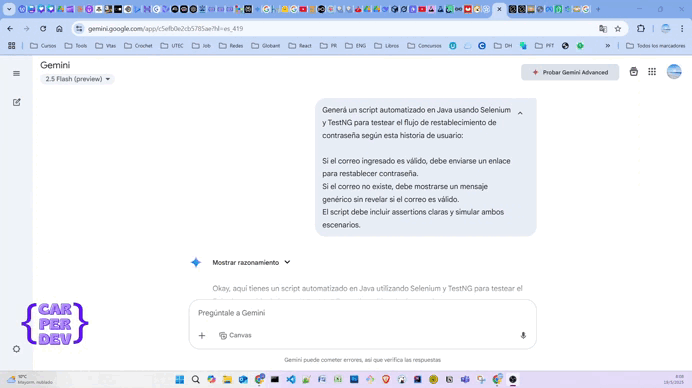Focus the Pregúntale a Gemini input field
Screen dimensions: 692x388
(x=362, y=313)
